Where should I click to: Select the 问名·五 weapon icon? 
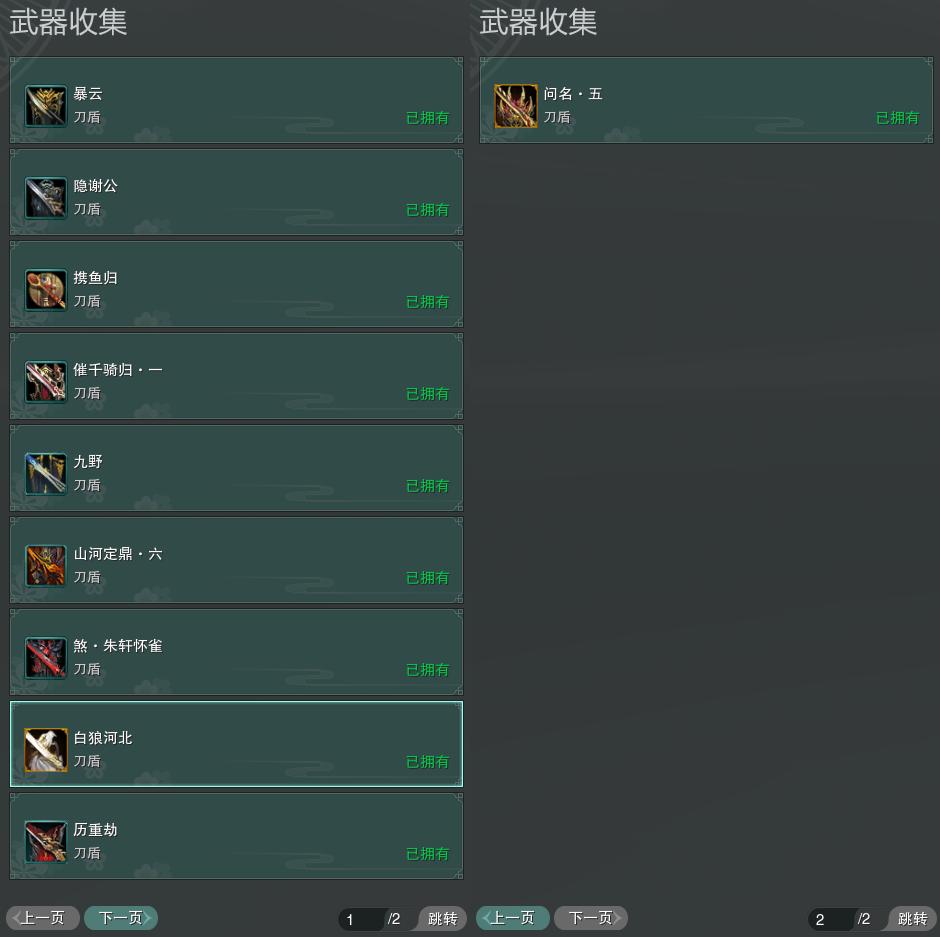(x=516, y=106)
